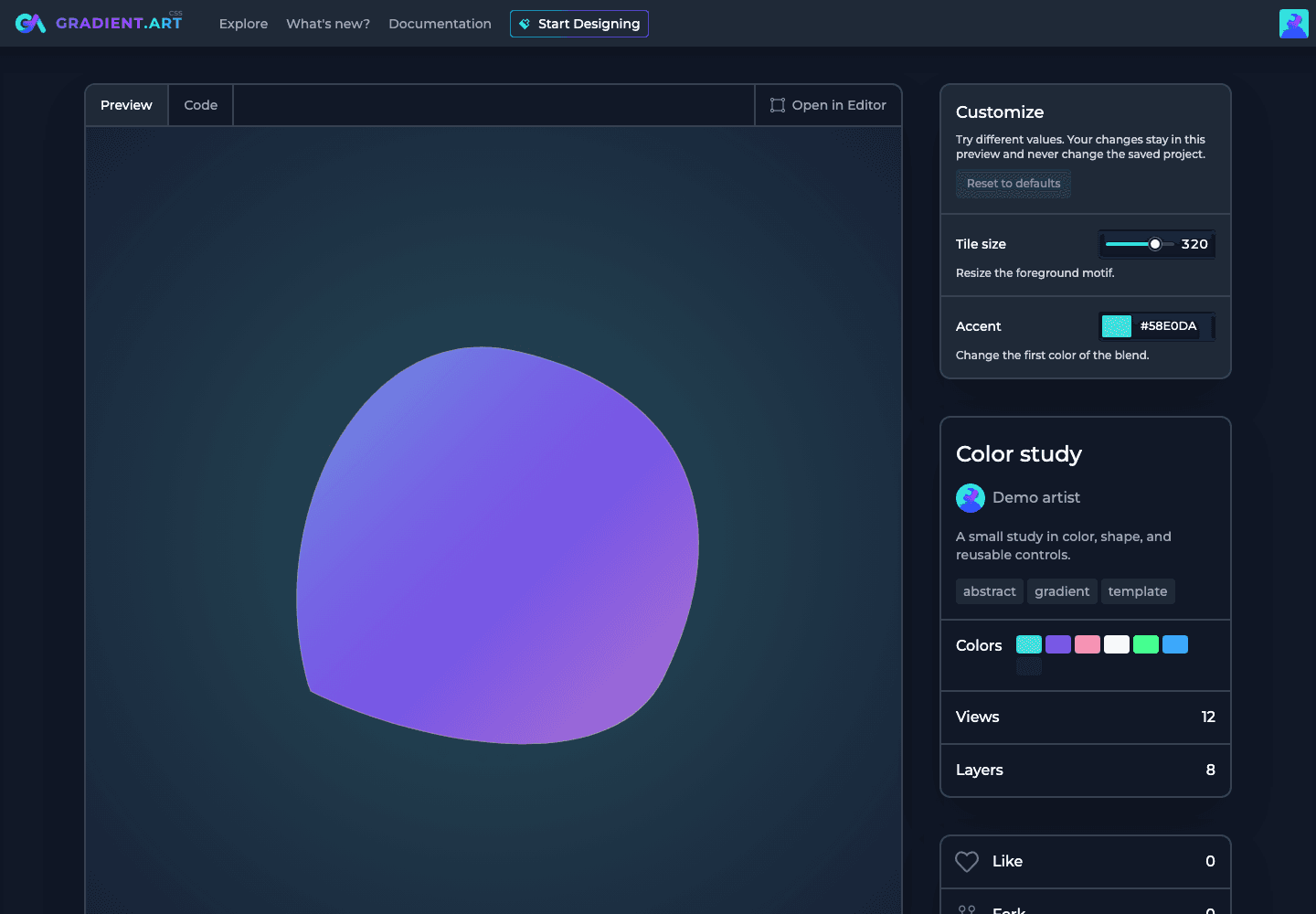Select the blue swatch in Colors
The height and width of the screenshot is (914, 1316).
pyautogui.click(x=1175, y=644)
